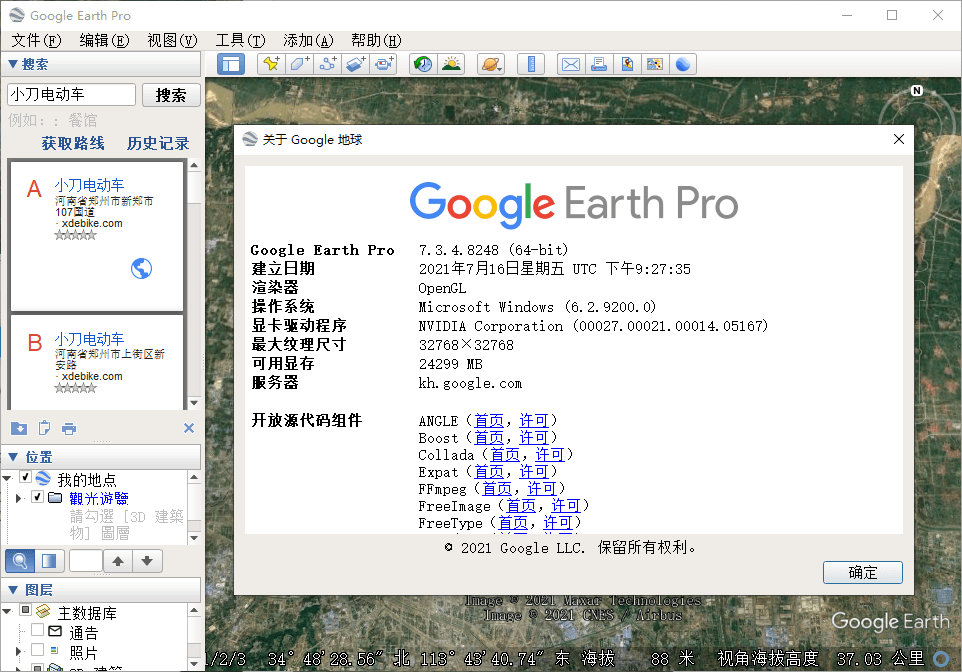Expand the 照片 layer node
The image size is (962, 672).
pos(18,651)
